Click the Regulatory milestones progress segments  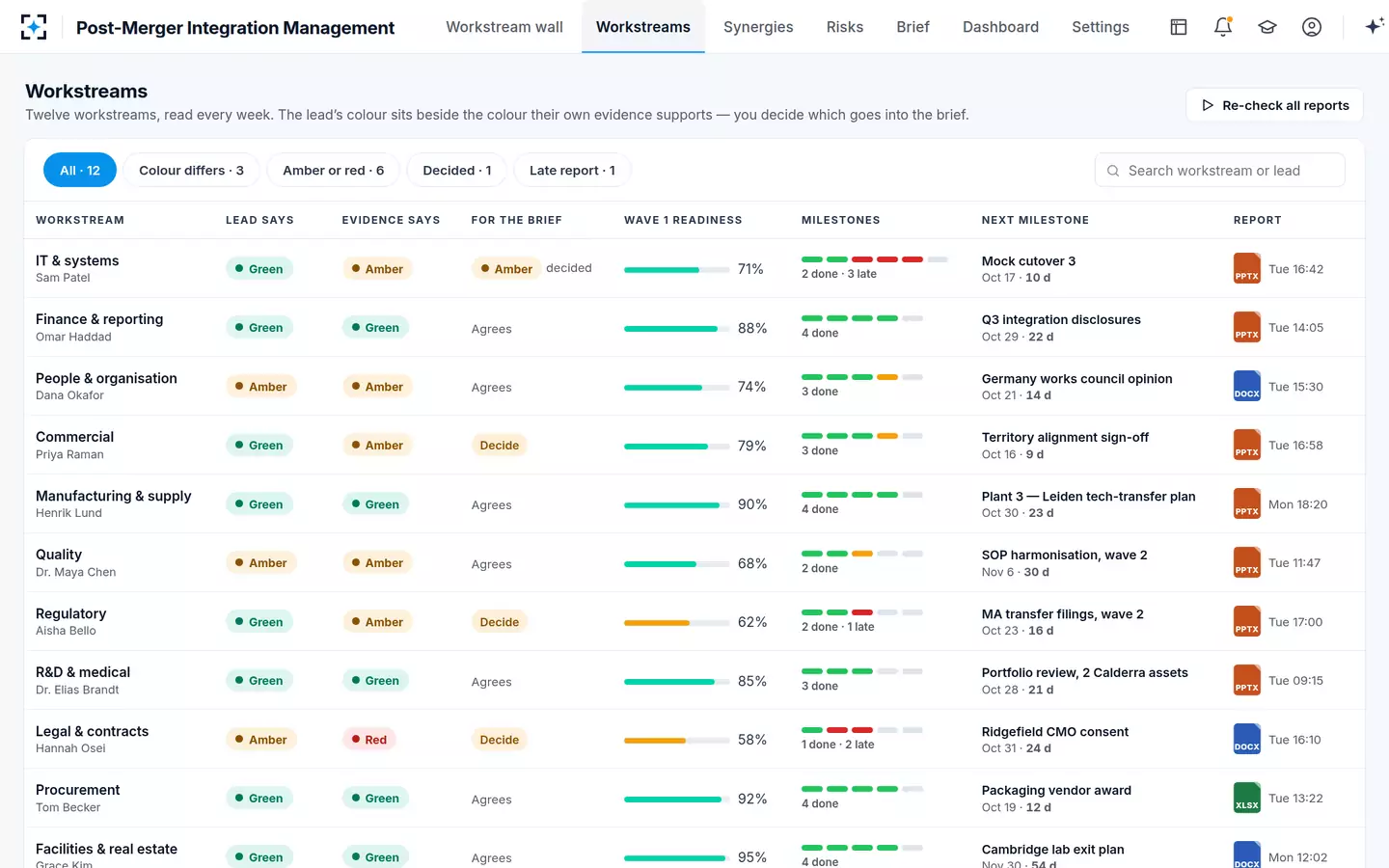862,612
